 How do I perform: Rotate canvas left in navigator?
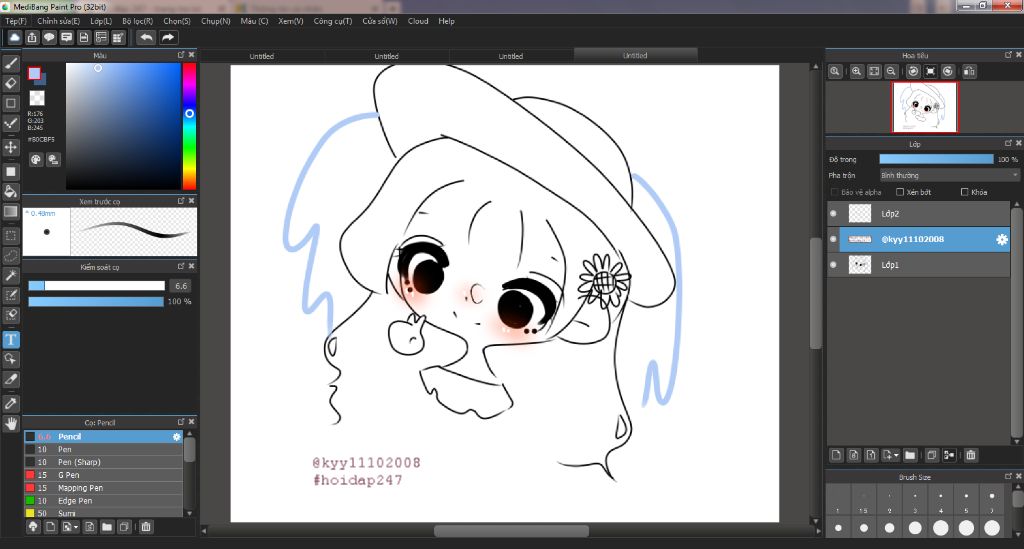(913, 71)
